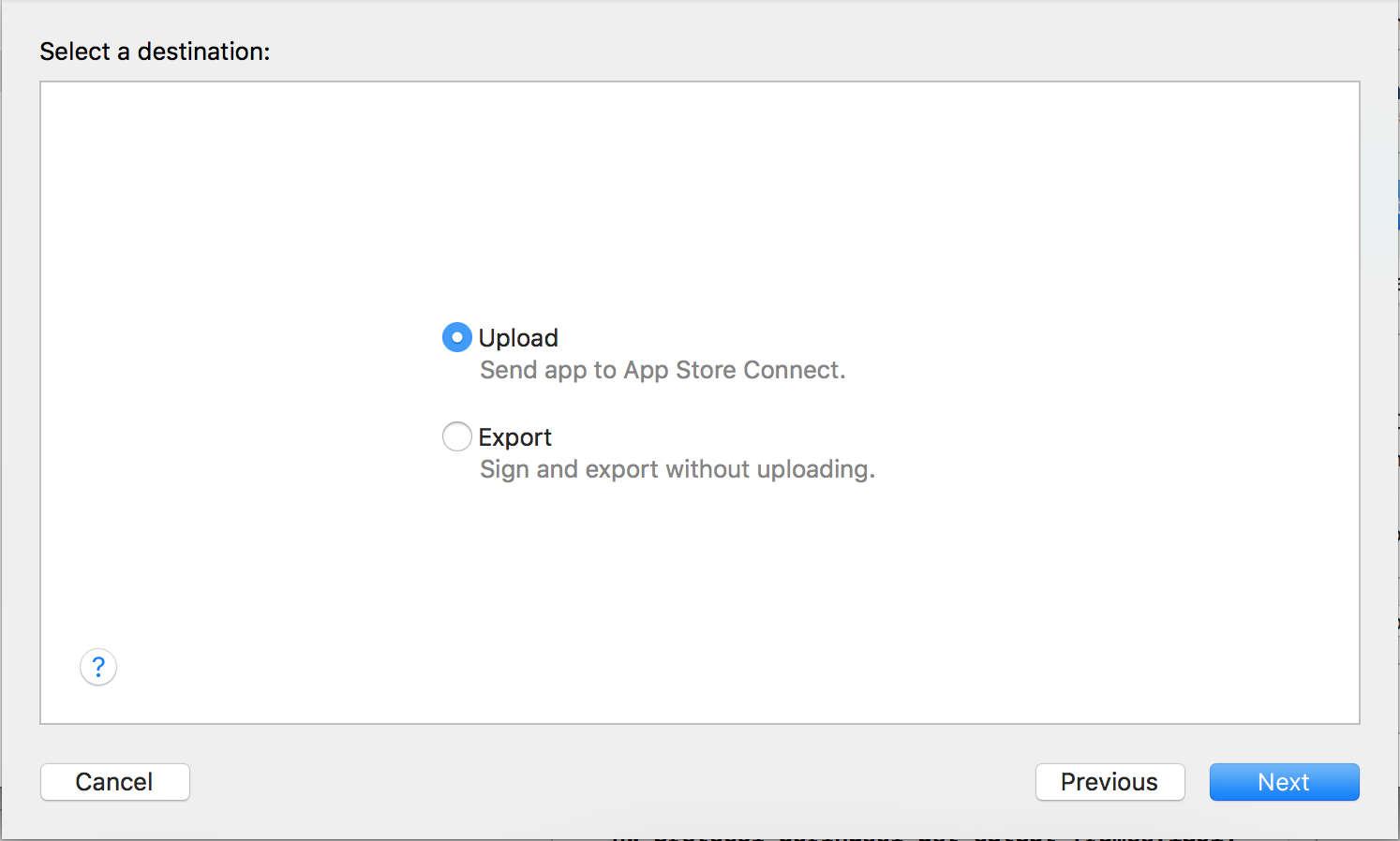Click the Next button
This screenshot has height=841, width=1400.
click(x=1284, y=782)
